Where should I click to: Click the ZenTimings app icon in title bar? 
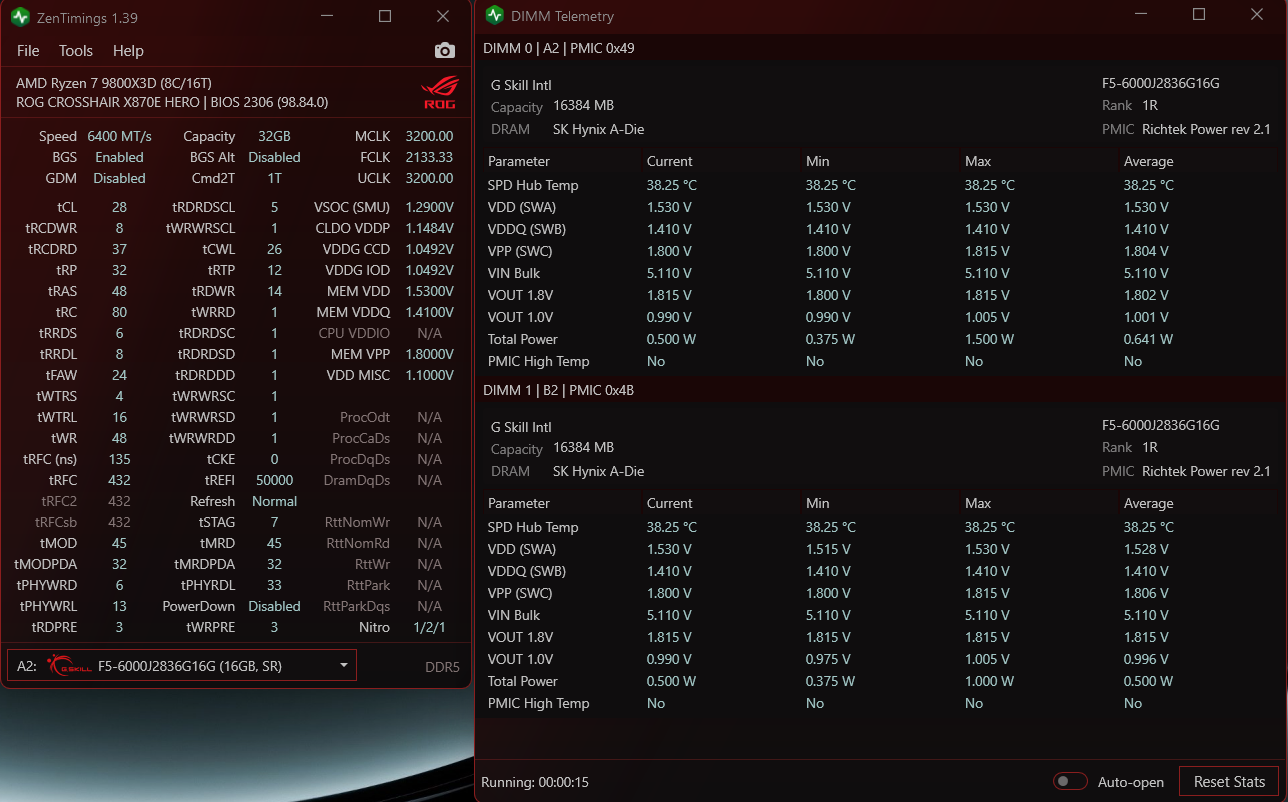(x=20, y=17)
